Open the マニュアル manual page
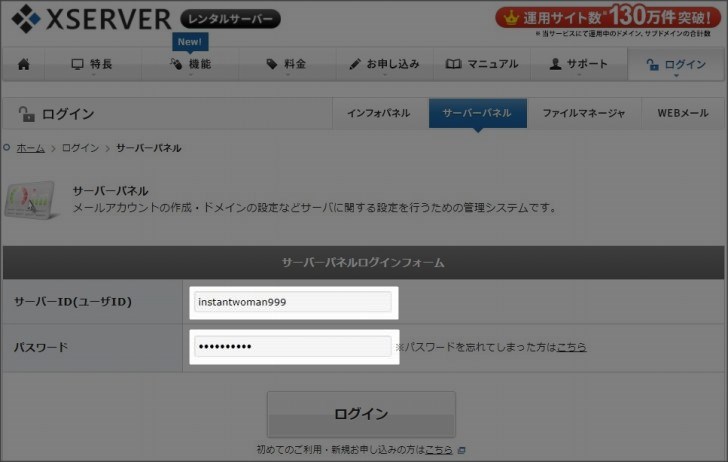 (x=482, y=64)
